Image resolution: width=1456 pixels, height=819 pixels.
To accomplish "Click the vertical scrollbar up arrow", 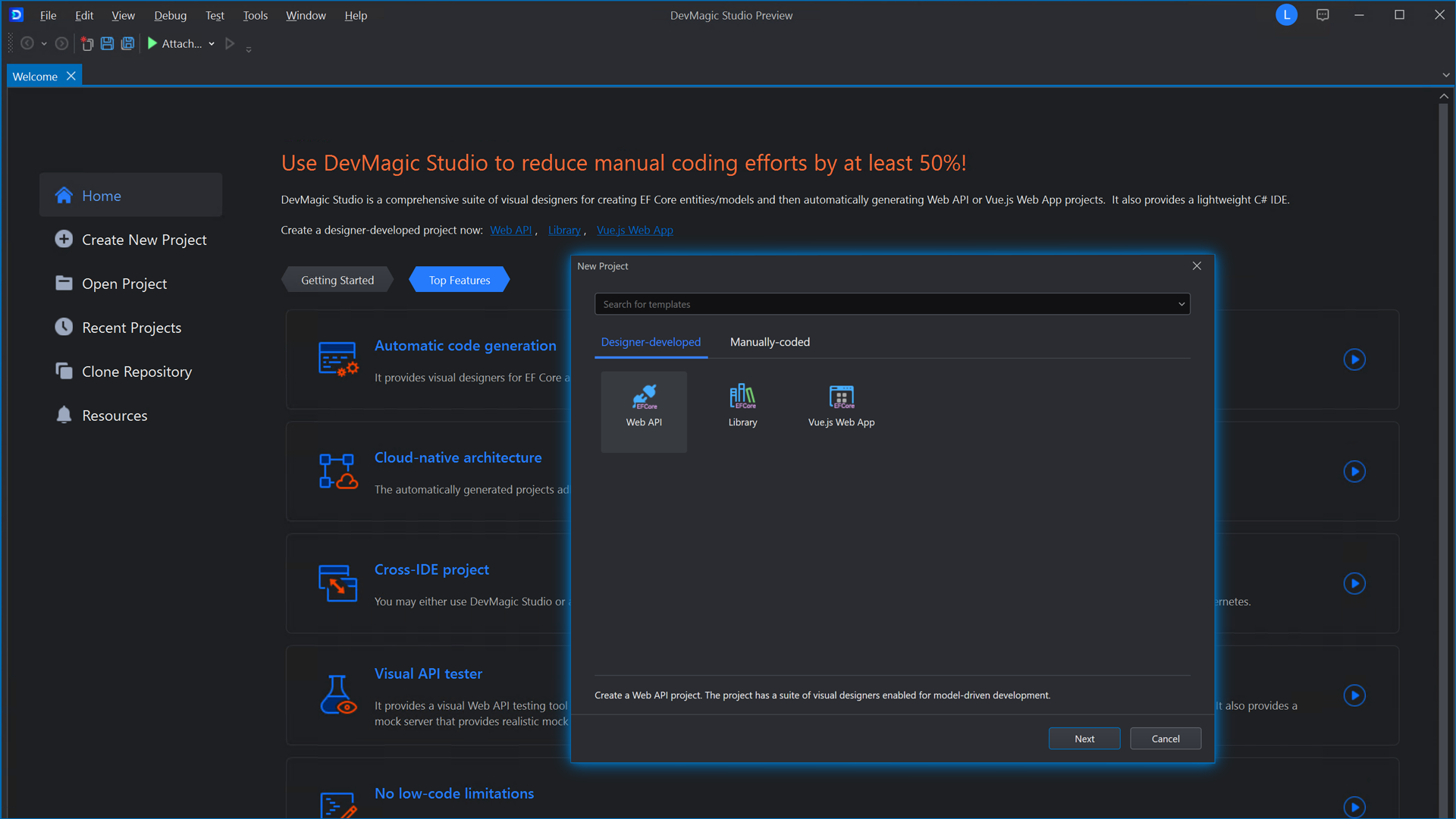I will coord(1444,96).
